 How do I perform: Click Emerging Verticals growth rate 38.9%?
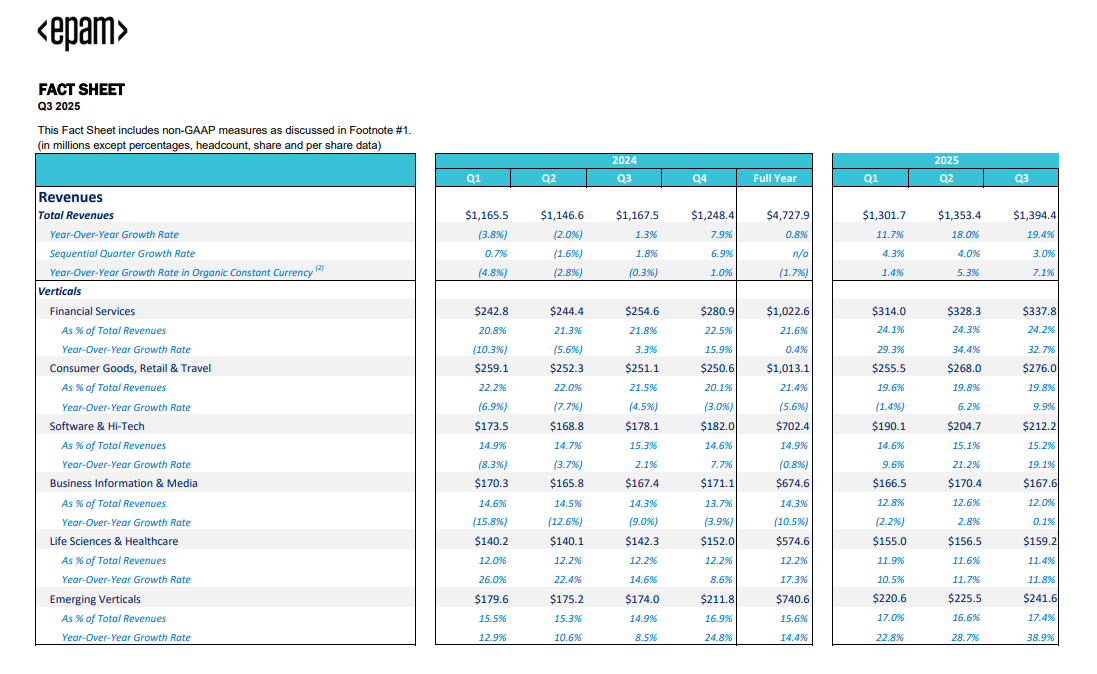[1040, 638]
